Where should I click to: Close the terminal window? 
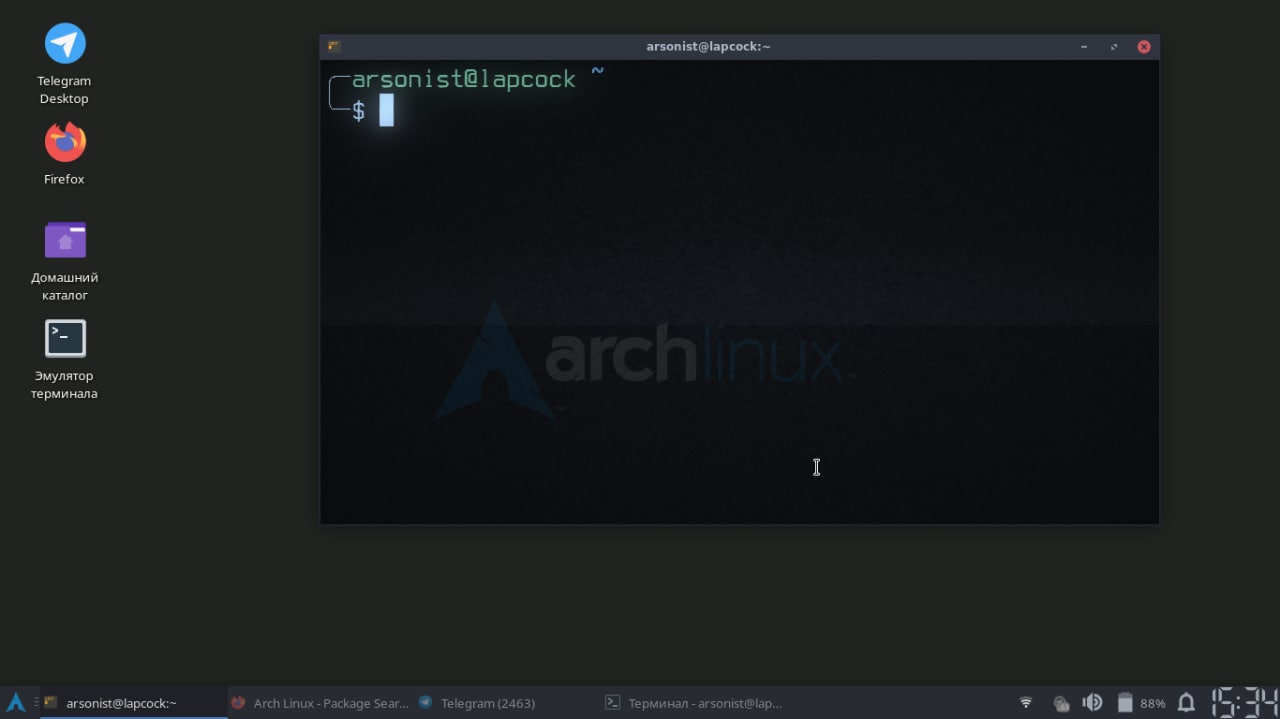[1144, 47]
